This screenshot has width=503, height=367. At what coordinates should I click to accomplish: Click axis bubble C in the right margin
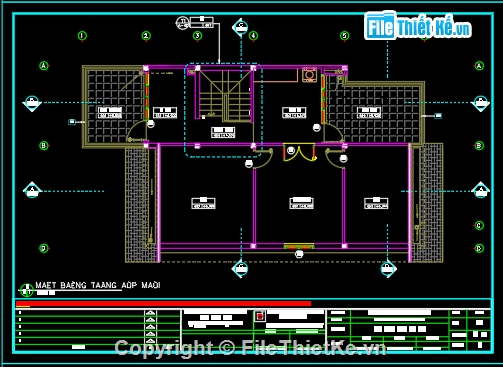[x=479, y=226]
